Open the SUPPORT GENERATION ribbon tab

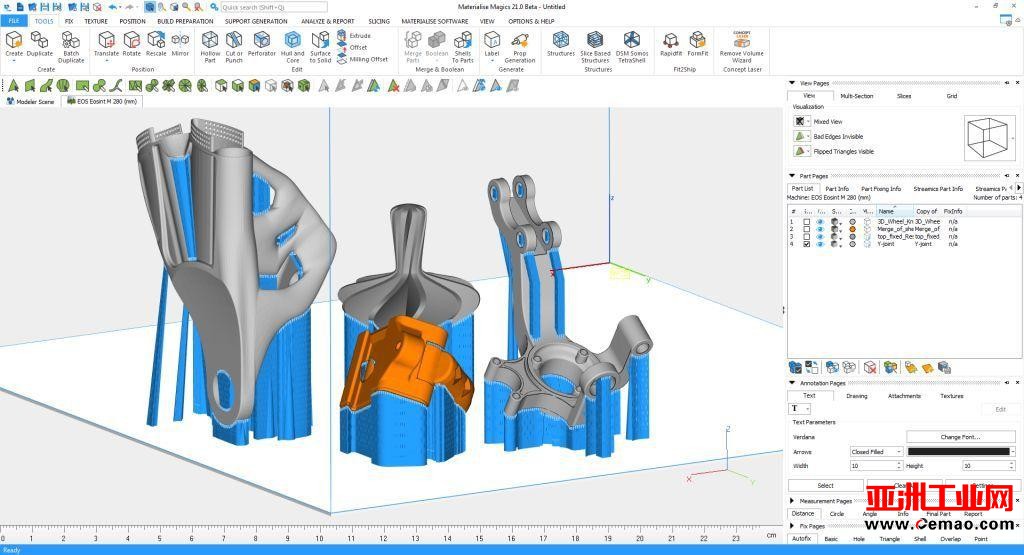(x=256, y=21)
